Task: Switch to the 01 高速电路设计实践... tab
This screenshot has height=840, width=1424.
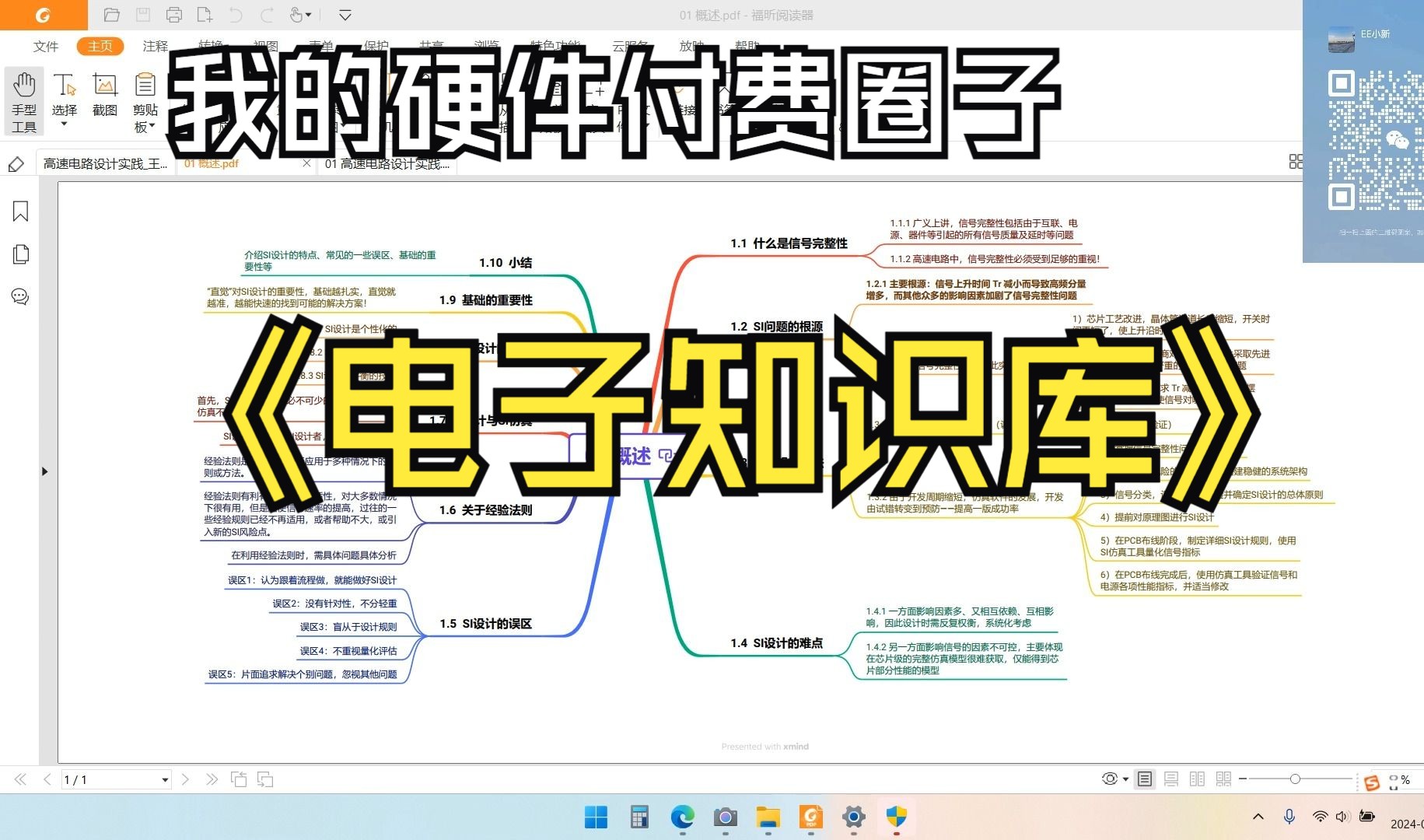Action: tap(387, 163)
